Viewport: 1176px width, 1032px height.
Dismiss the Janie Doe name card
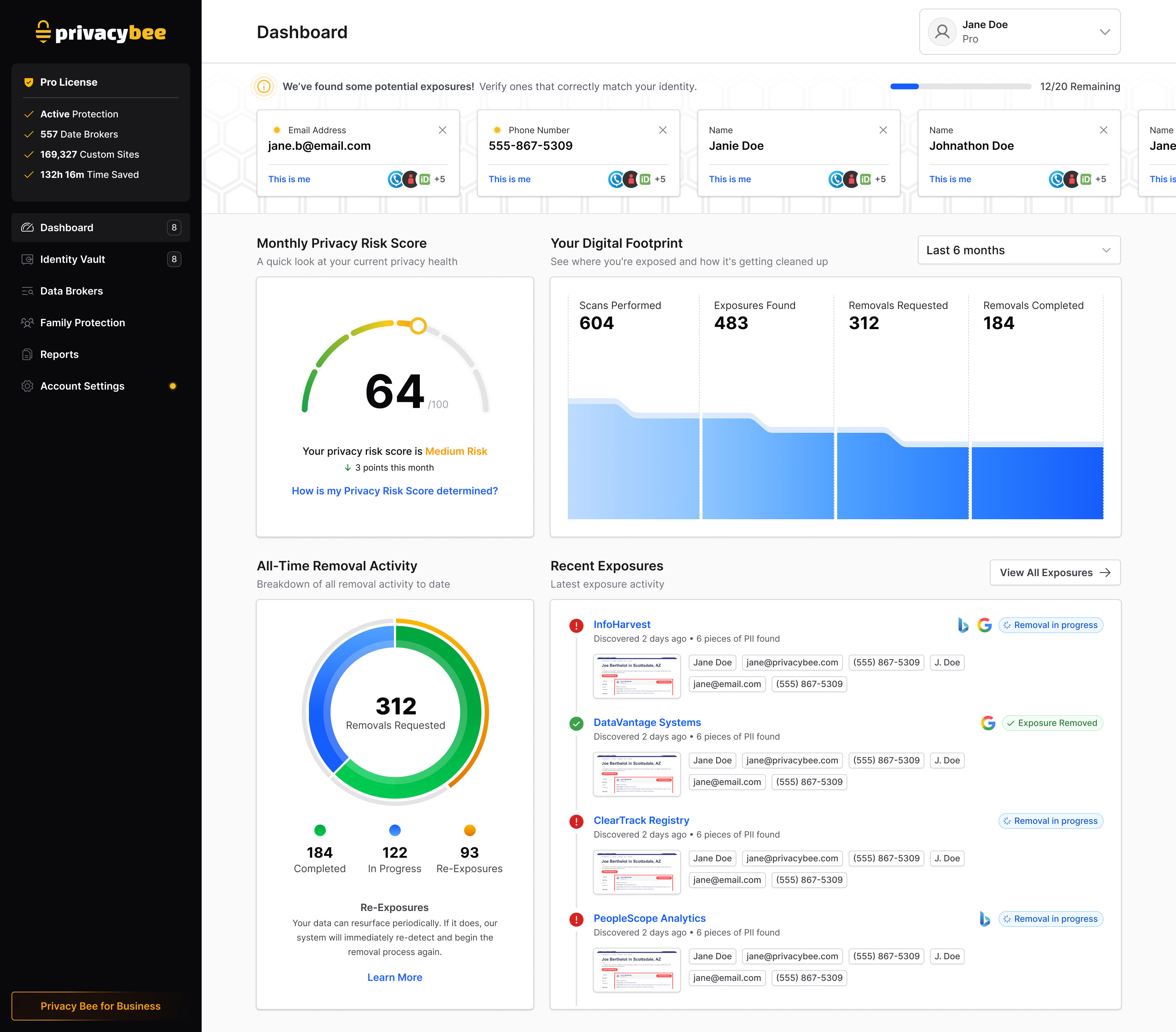tap(883, 130)
